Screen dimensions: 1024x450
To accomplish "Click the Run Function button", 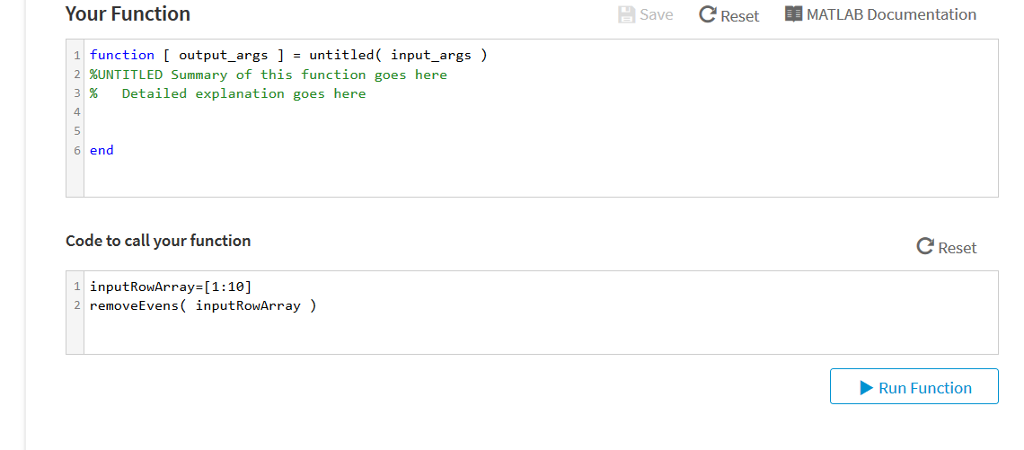I will pyautogui.click(x=914, y=386).
